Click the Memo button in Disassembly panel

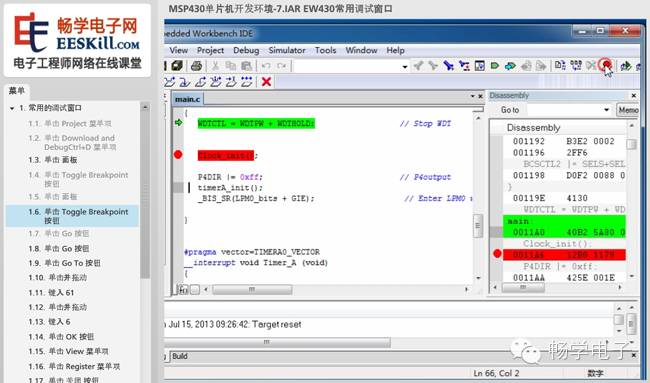(628, 110)
